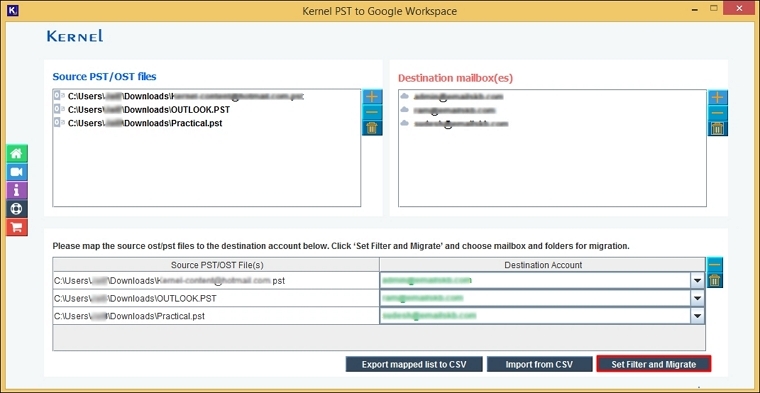Click Import from CSV button

coord(539,364)
